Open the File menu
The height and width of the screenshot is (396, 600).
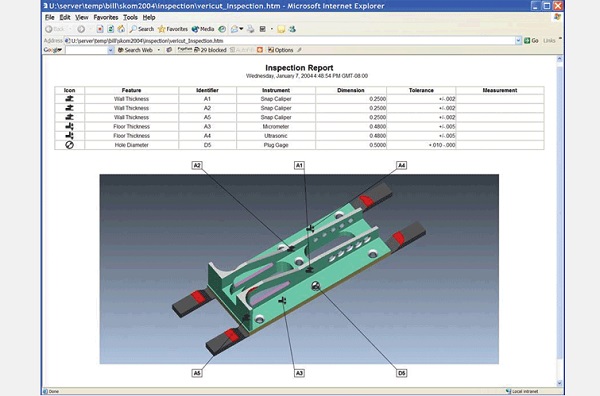50,17
